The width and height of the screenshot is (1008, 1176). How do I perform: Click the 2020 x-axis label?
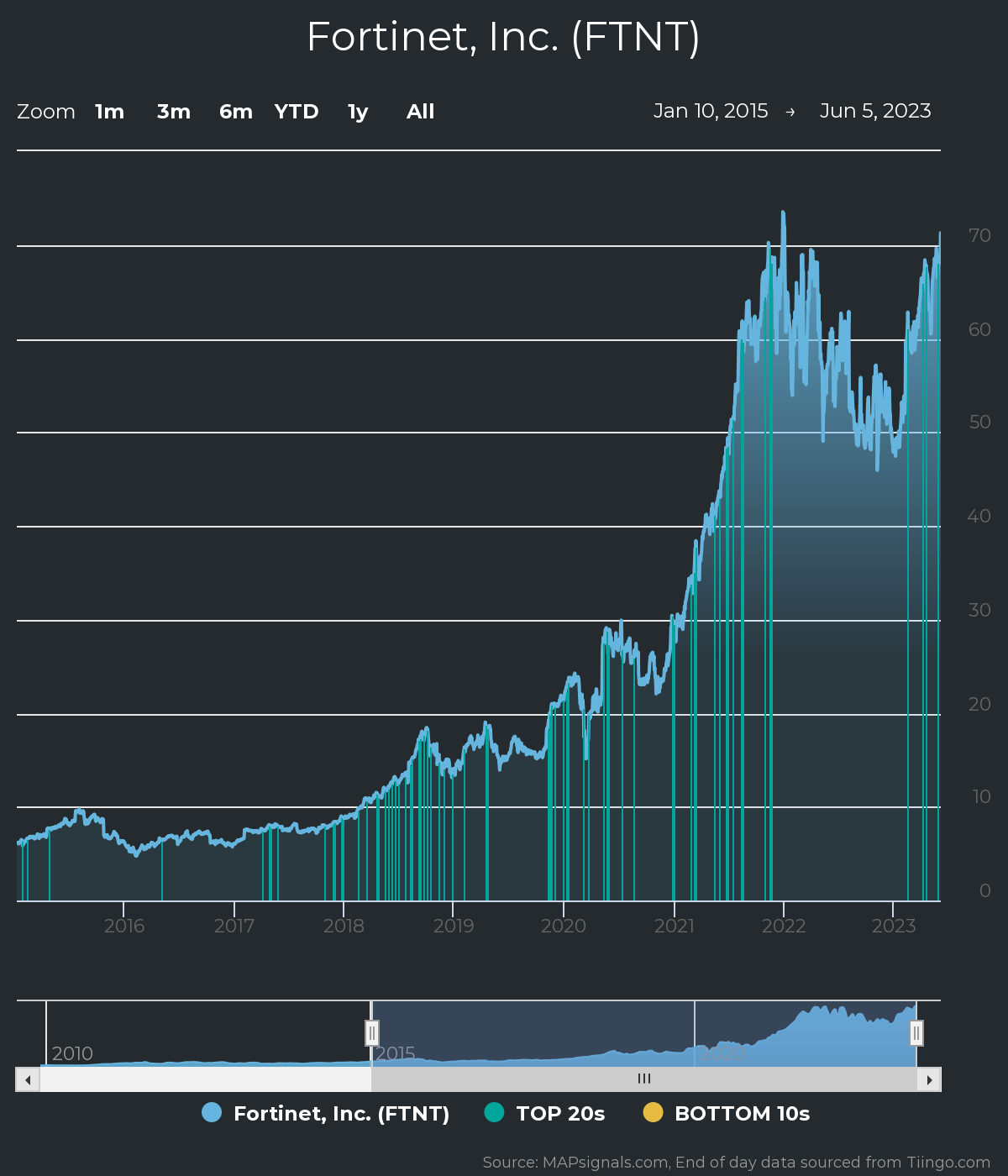pos(564,926)
